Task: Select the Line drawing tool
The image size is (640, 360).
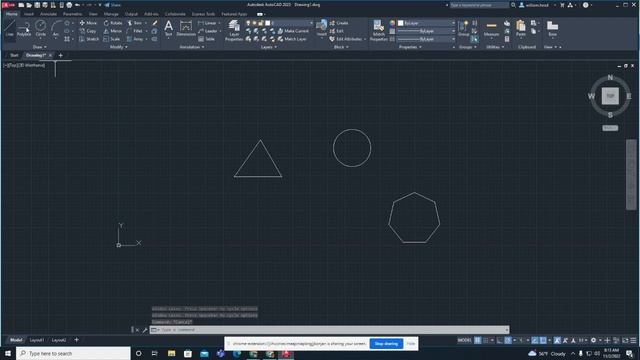Action: point(9,29)
